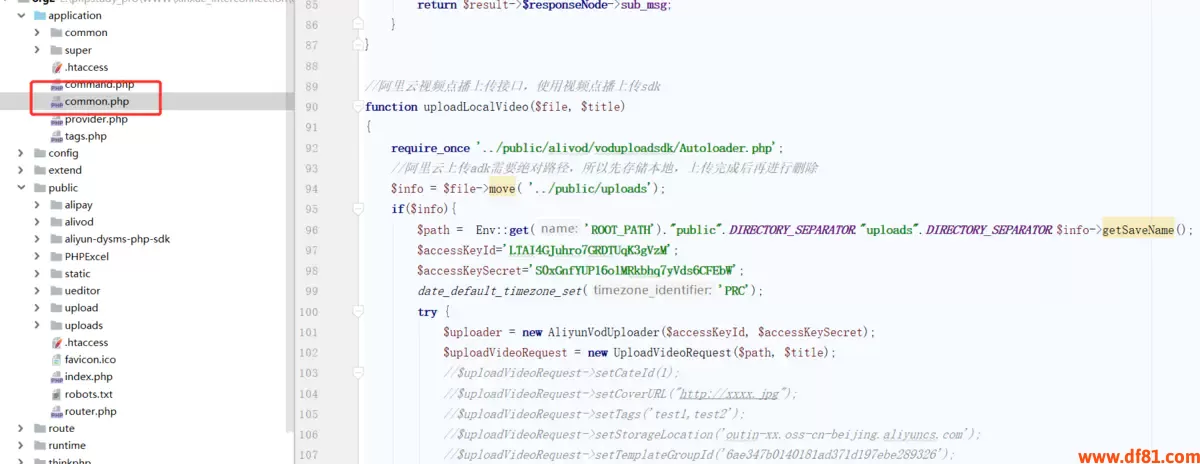Click the common.php file icon
This screenshot has height=464, width=1200.
pos(56,101)
